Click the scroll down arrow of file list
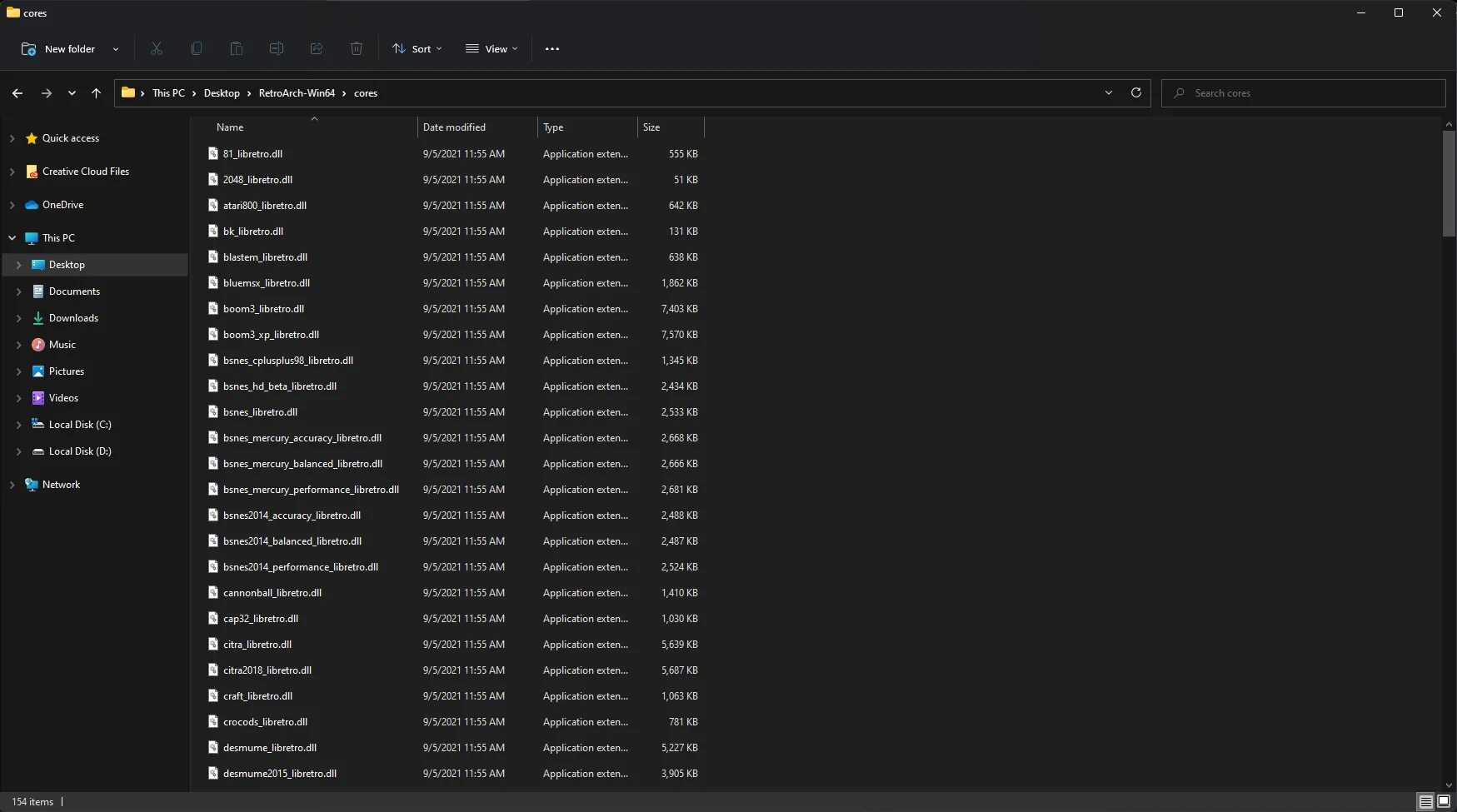This screenshot has height=812, width=1457. point(1450,785)
